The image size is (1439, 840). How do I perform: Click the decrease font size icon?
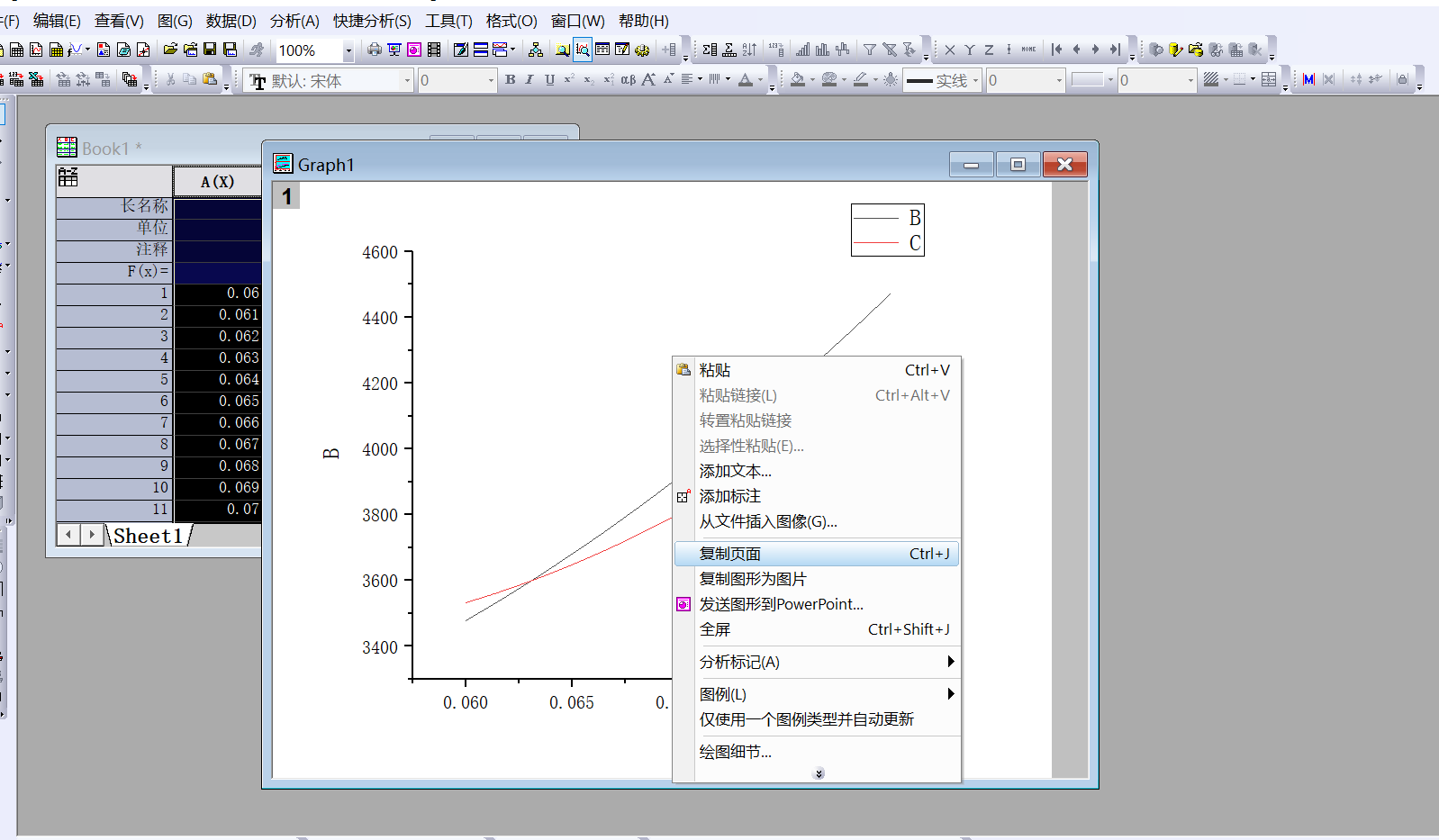[x=667, y=79]
